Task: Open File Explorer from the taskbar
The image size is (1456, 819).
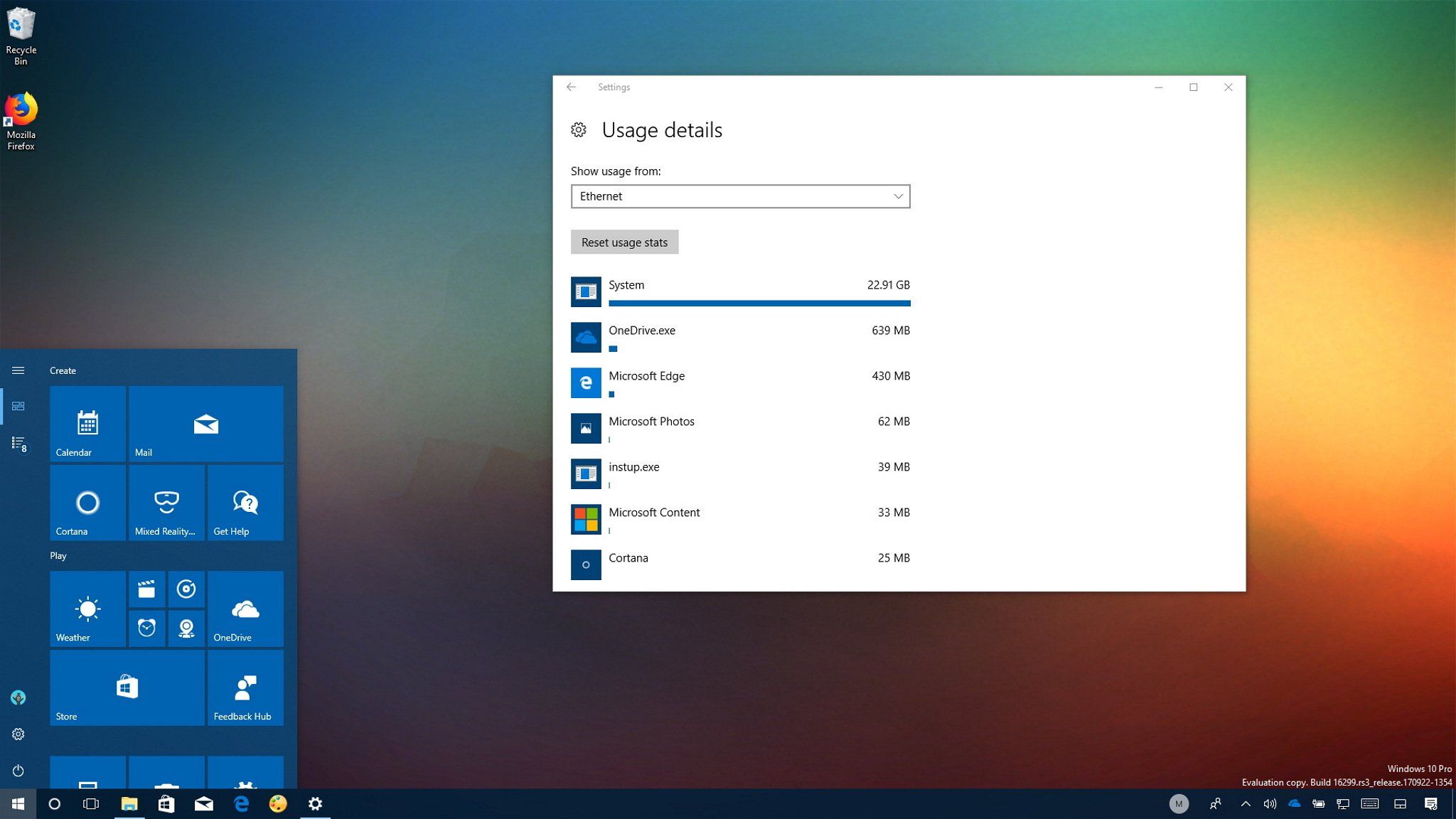Action: click(129, 803)
